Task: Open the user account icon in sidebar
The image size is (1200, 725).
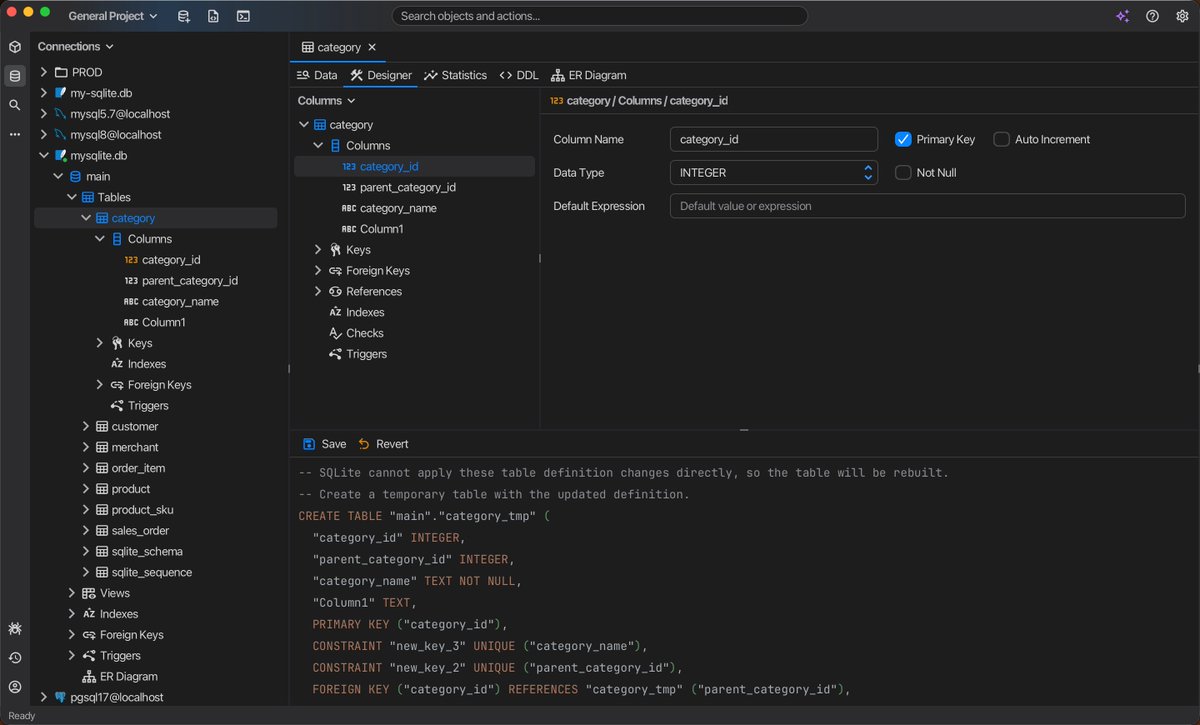Action: pos(15,687)
